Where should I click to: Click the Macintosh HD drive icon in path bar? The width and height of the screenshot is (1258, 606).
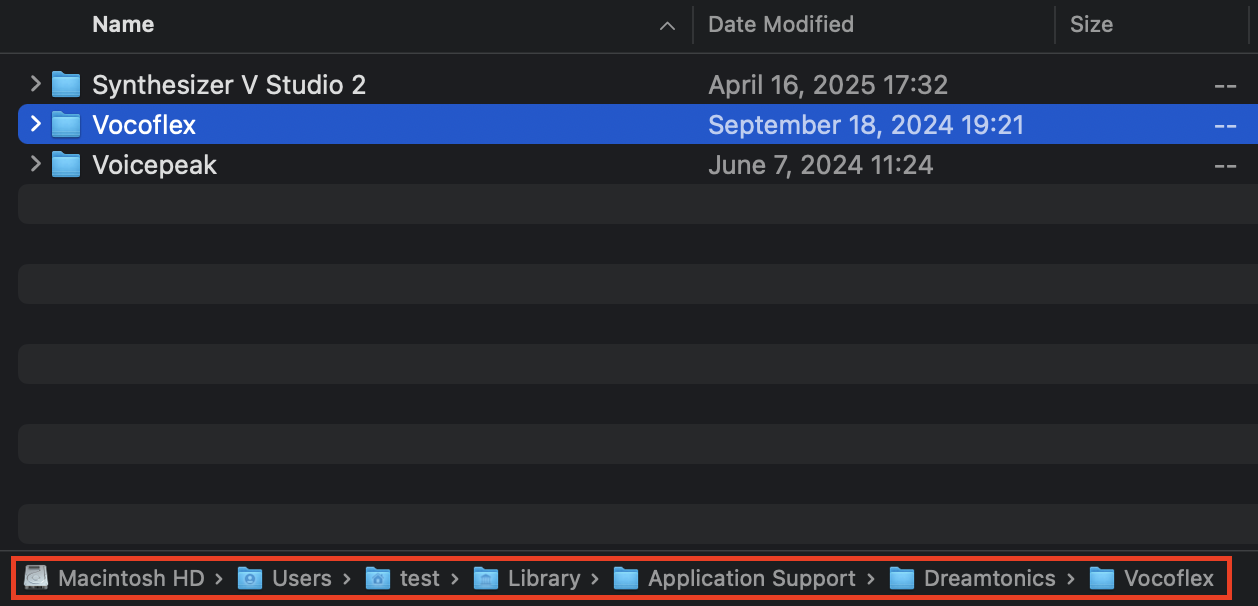(36, 578)
